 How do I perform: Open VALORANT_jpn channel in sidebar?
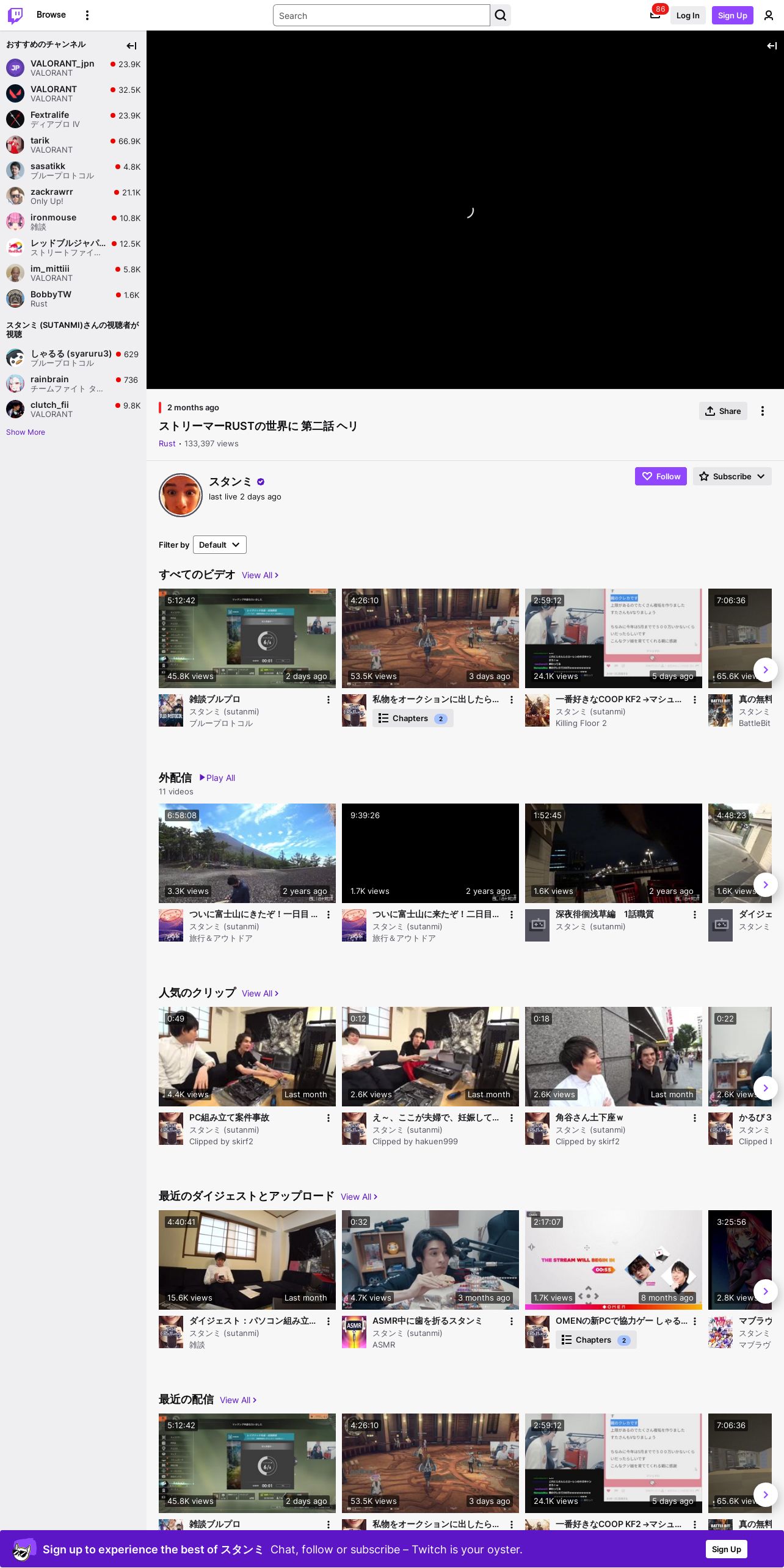(x=73, y=68)
